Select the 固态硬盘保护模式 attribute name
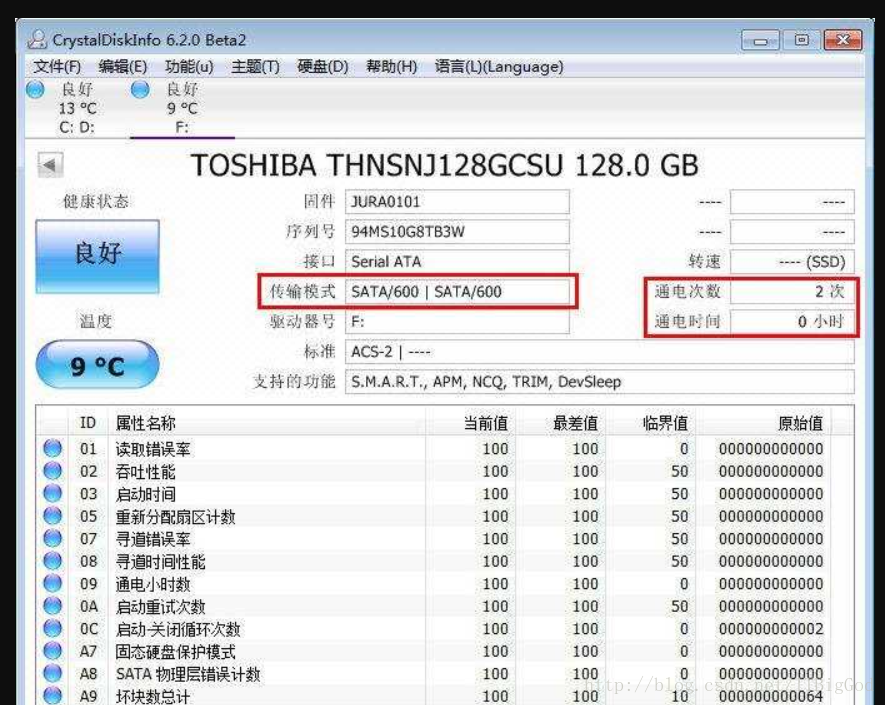Screen dimensions: 885x705 [176, 652]
